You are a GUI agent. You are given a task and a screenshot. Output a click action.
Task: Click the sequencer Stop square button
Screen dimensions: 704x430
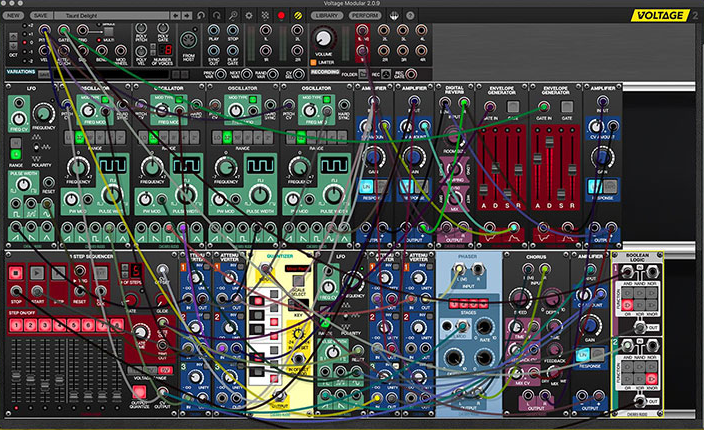pyautogui.click(x=16, y=272)
